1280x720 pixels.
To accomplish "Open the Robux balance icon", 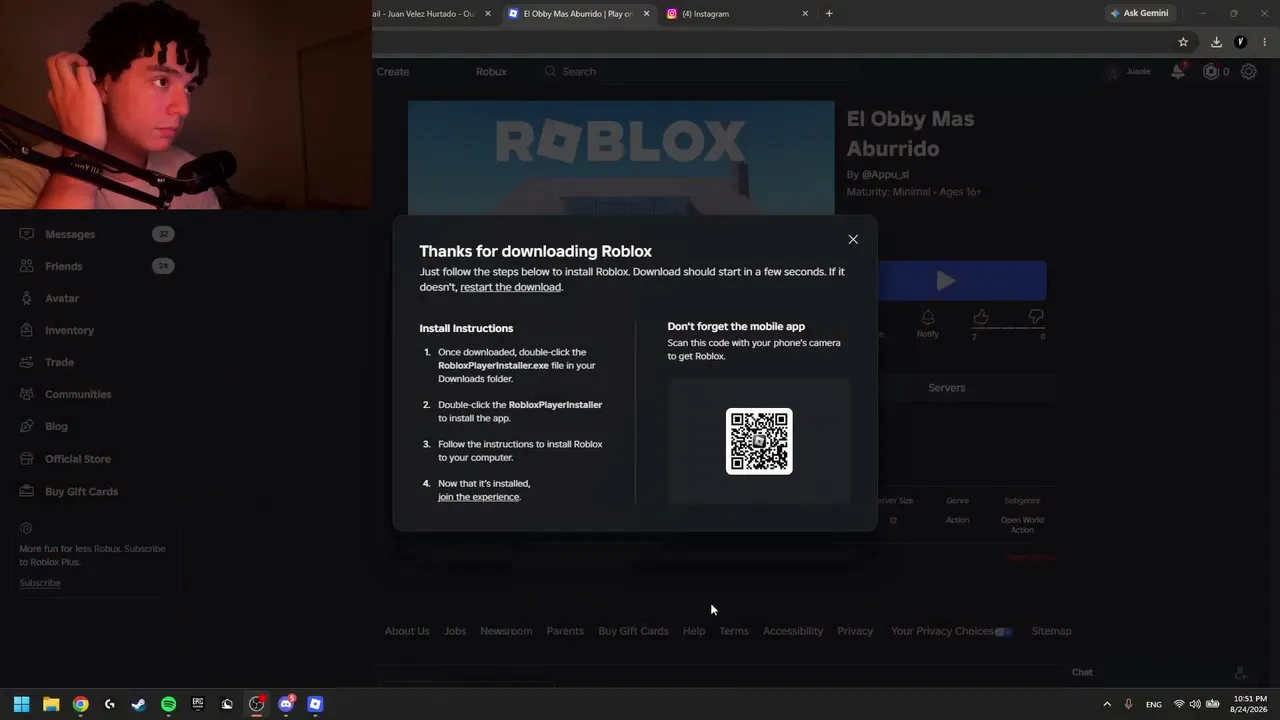I will [1211, 72].
